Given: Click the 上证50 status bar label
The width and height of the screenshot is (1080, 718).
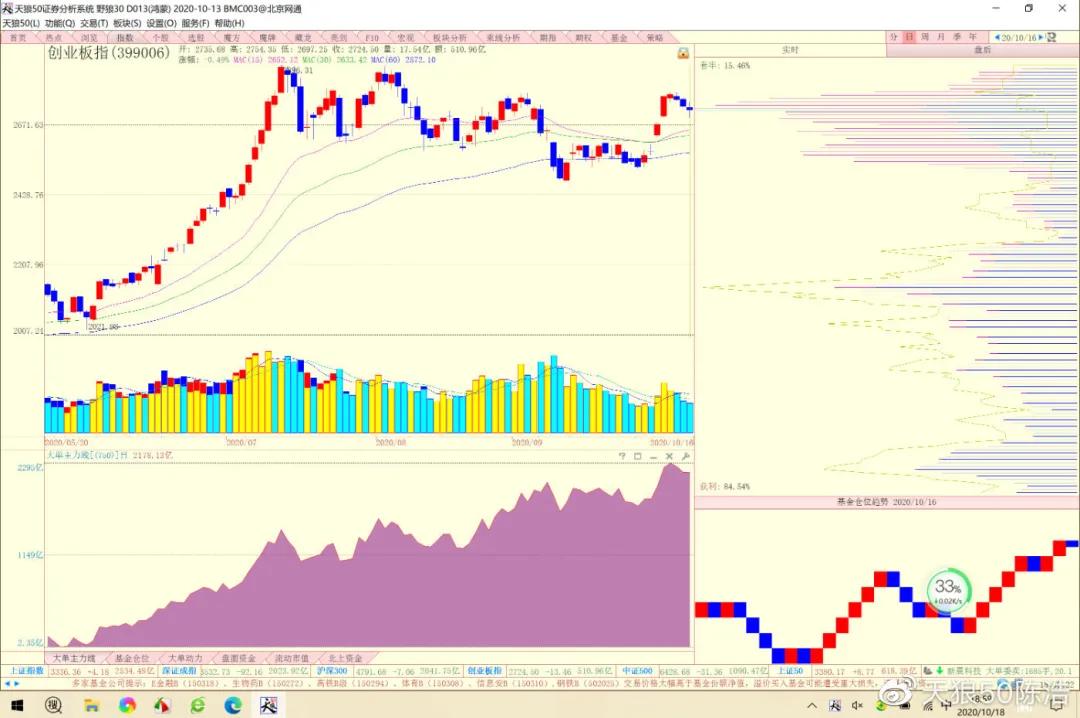Looking at the screenshot, I should coord(790,670).
